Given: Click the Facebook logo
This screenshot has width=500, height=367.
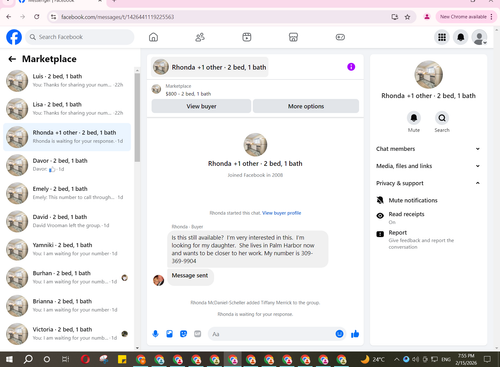Looking at the screenshot, I should point(14,37).
